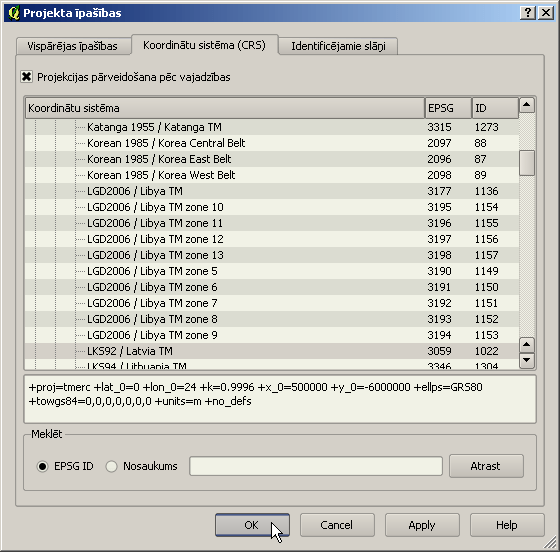
Task: Click the question mark help icon
Action: pyautogui.click(x=528, y=13)
